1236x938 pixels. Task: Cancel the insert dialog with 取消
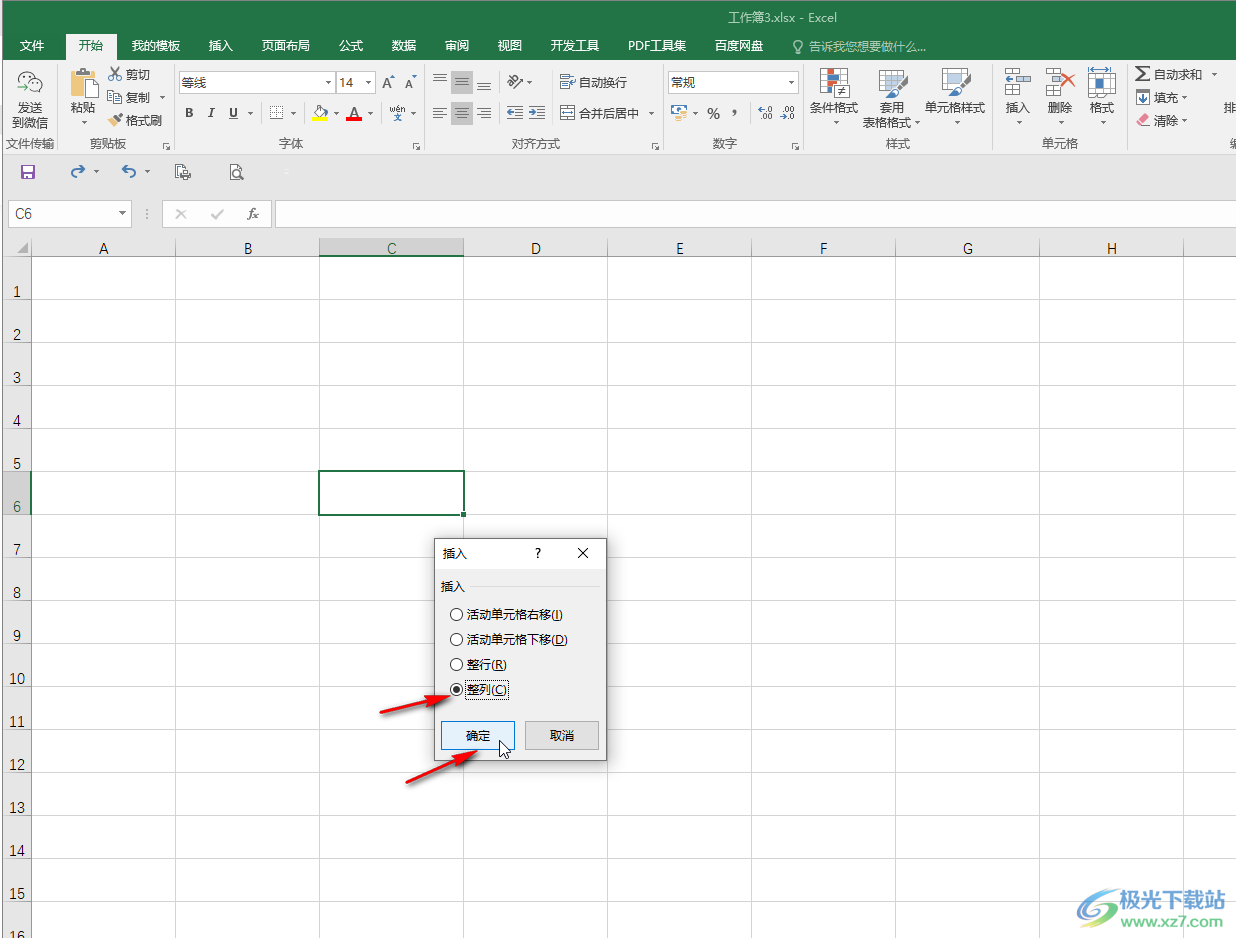pyautogui.click(x=562, y=736)
